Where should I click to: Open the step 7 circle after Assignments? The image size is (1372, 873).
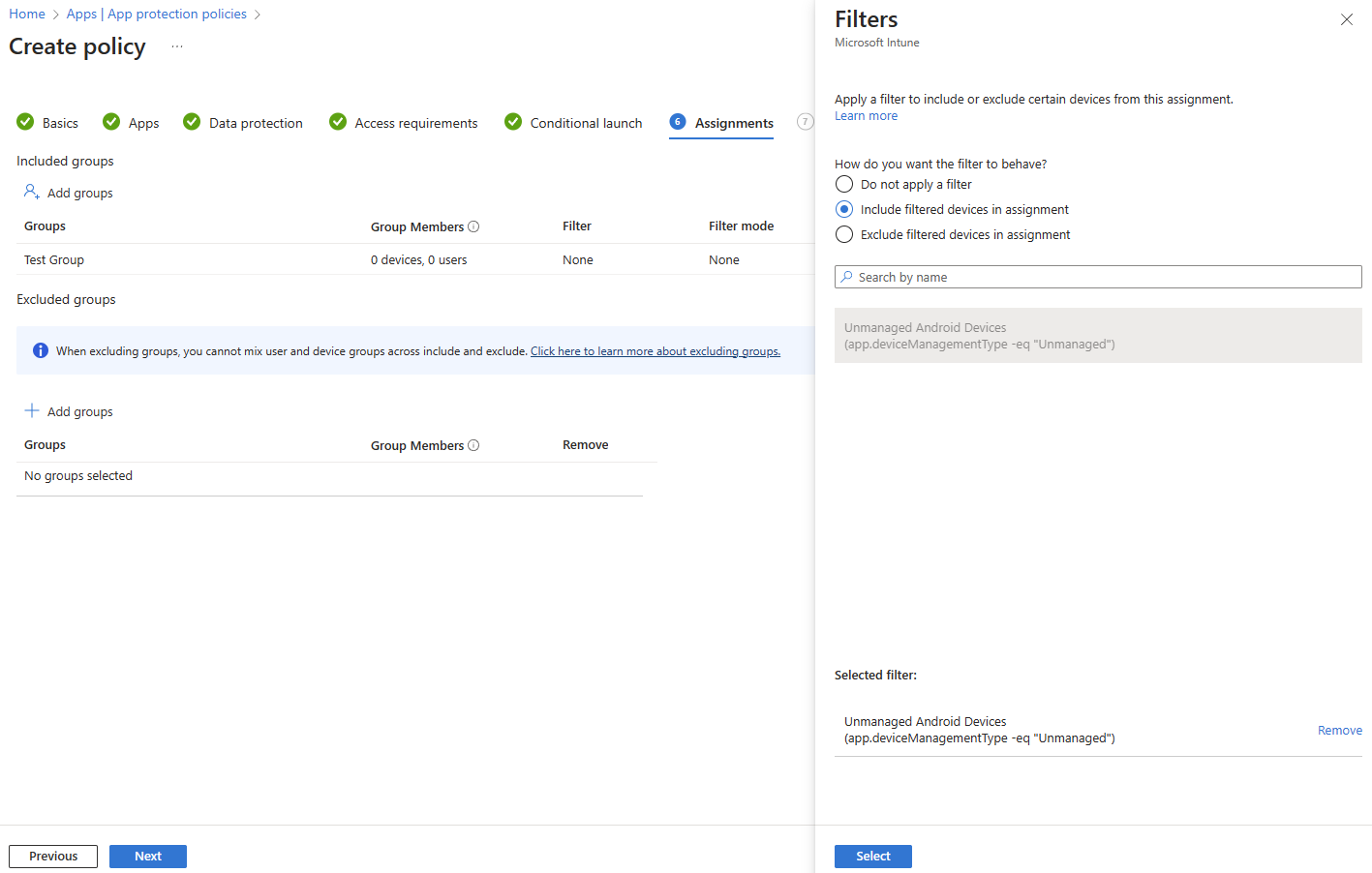(805, 122)
